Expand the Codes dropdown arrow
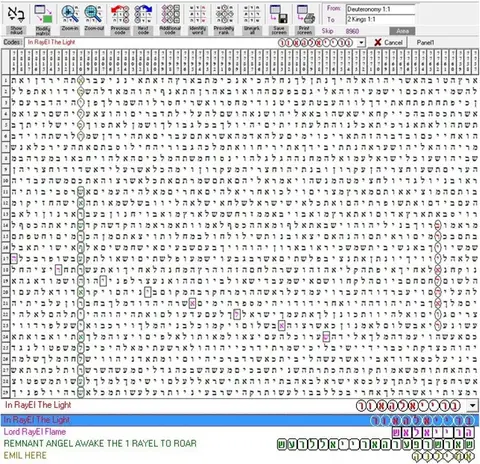Image resolution: width=480 pixels, height=464 pixels. coord(361,43)
